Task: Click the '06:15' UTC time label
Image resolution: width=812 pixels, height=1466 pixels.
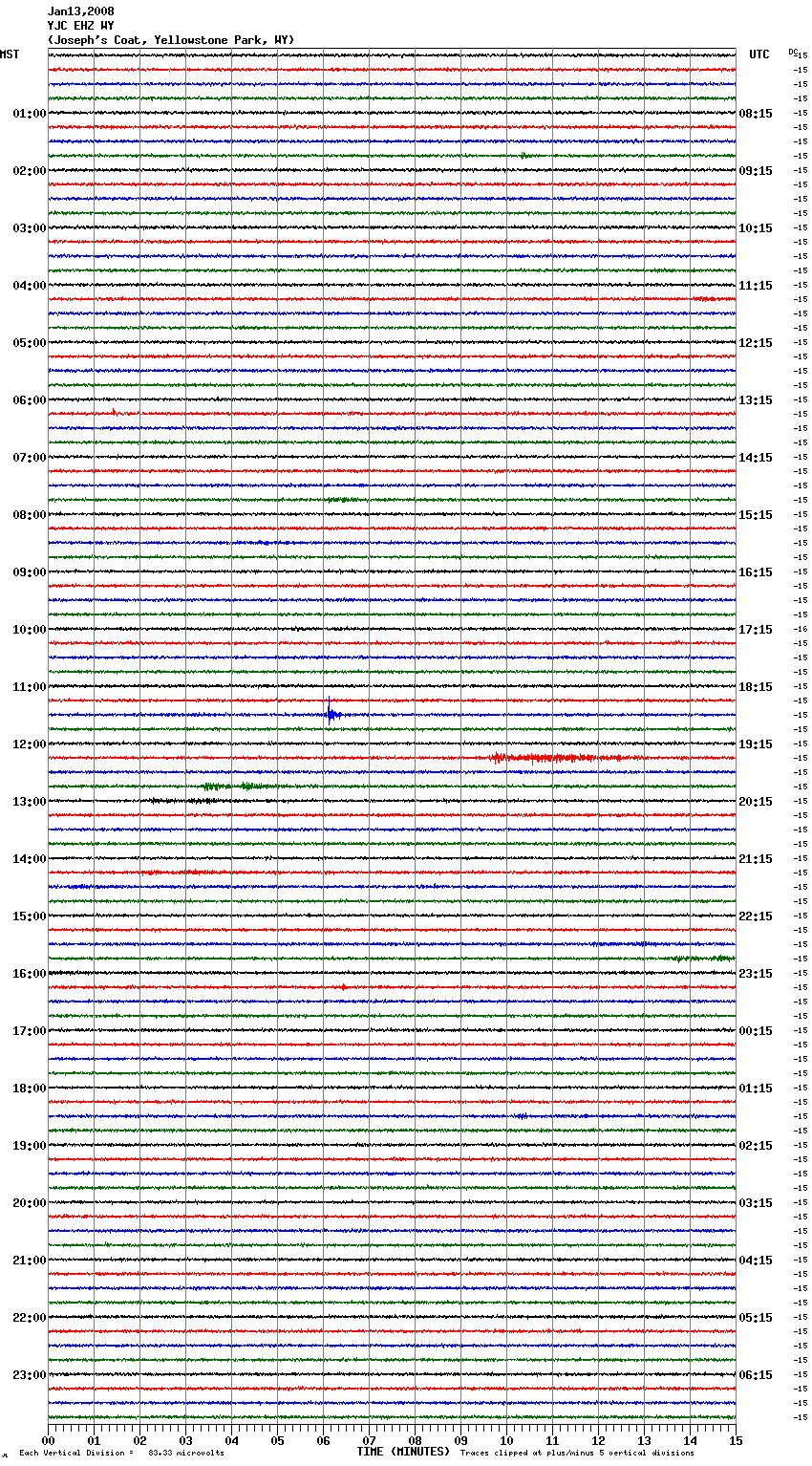Action: pos(756,1375)
